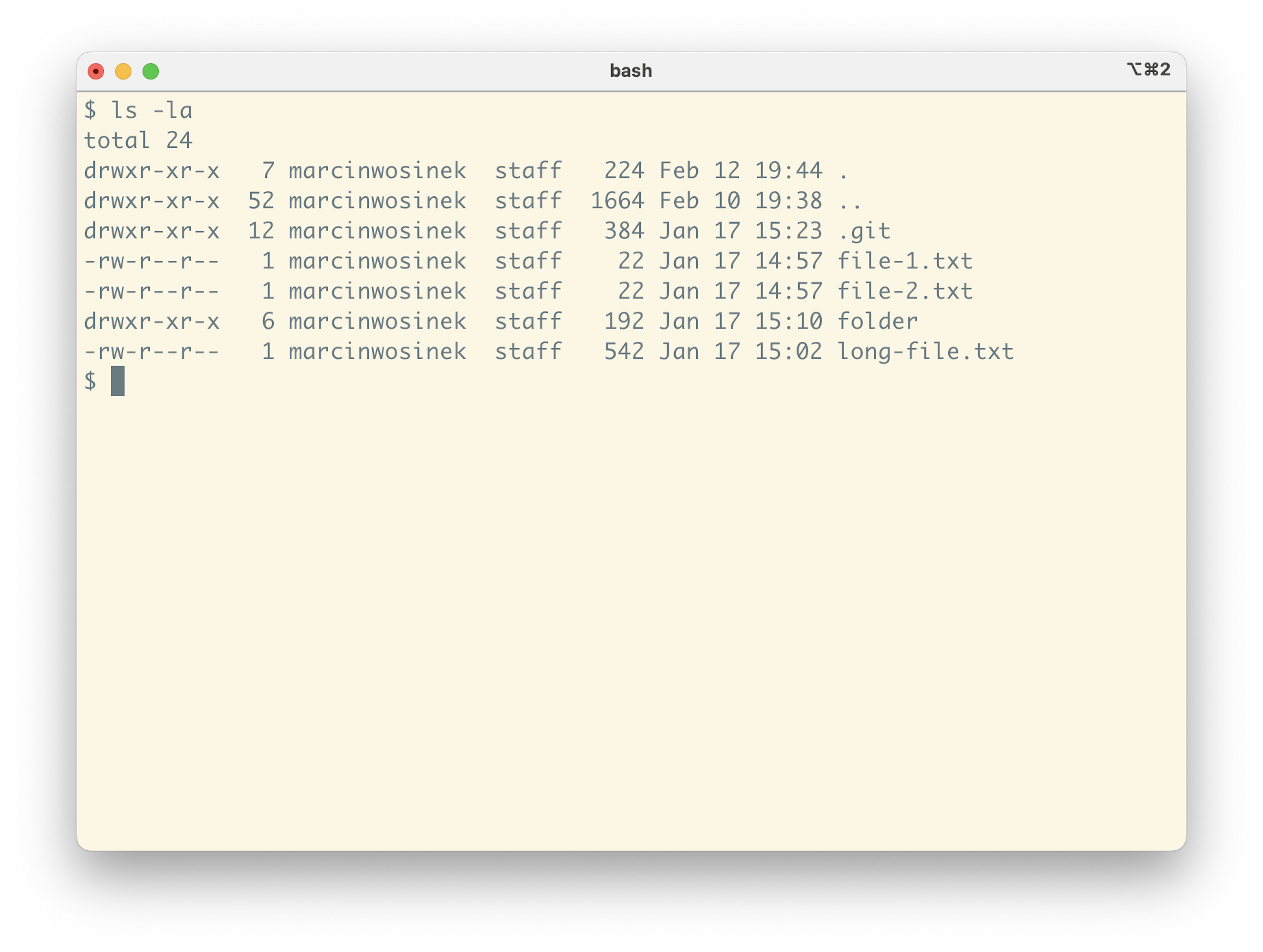
Task: Click the folder directory entry
Action: pyautogui.click(x=878, y=321)
